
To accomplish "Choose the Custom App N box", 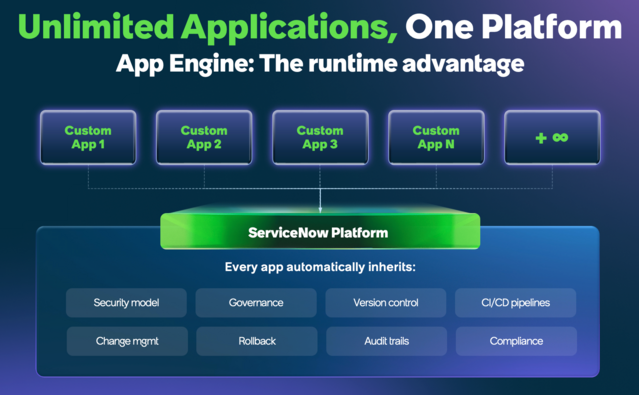I will pyautogui.click(x=436, y=137).
